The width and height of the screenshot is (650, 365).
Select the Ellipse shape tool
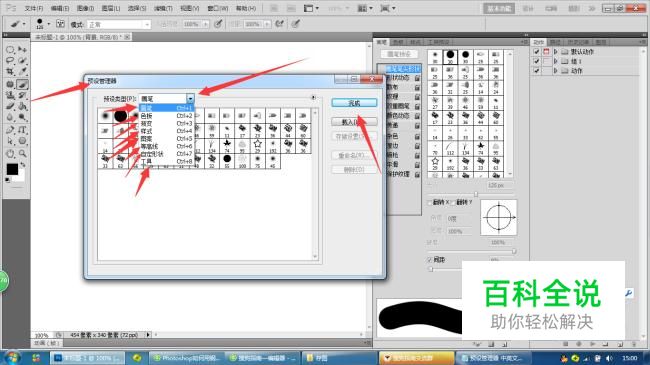[x=22, y=141]
